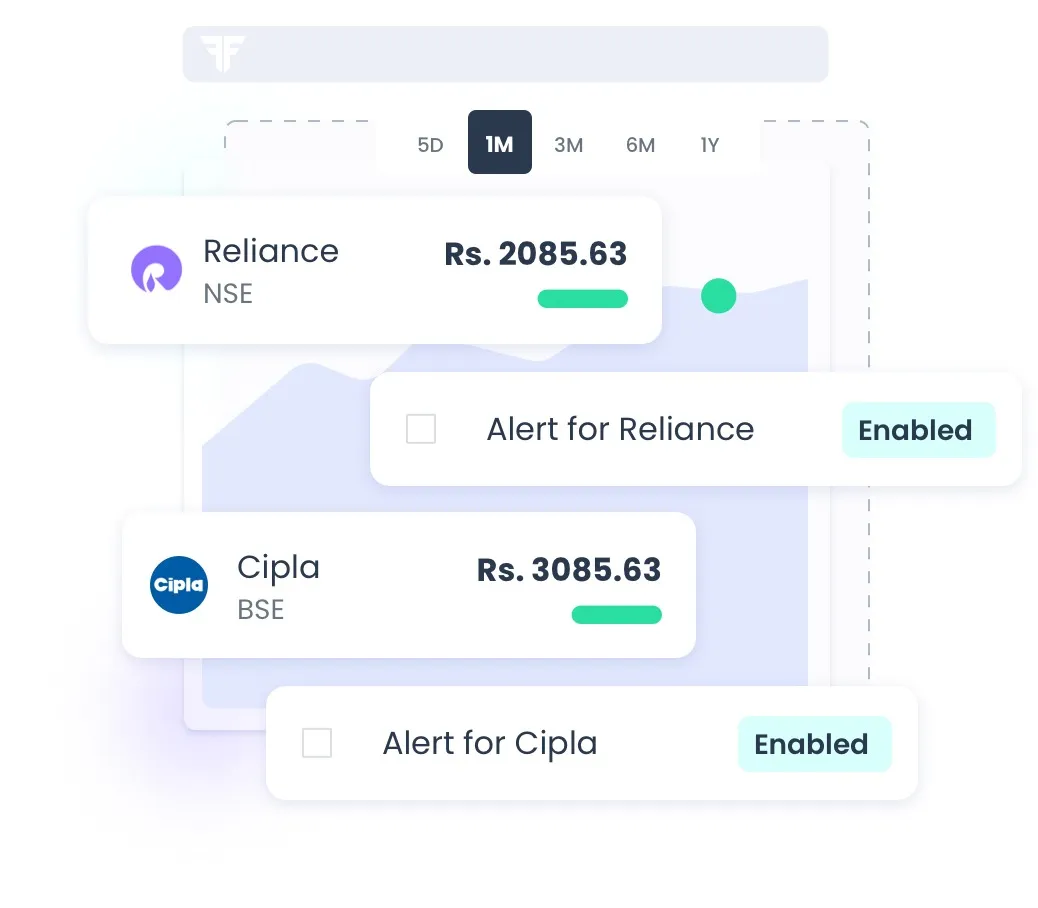Viewport: 1038px width, 908px height.
Task: Show the 3M chart range
Action: coord(569,145)
